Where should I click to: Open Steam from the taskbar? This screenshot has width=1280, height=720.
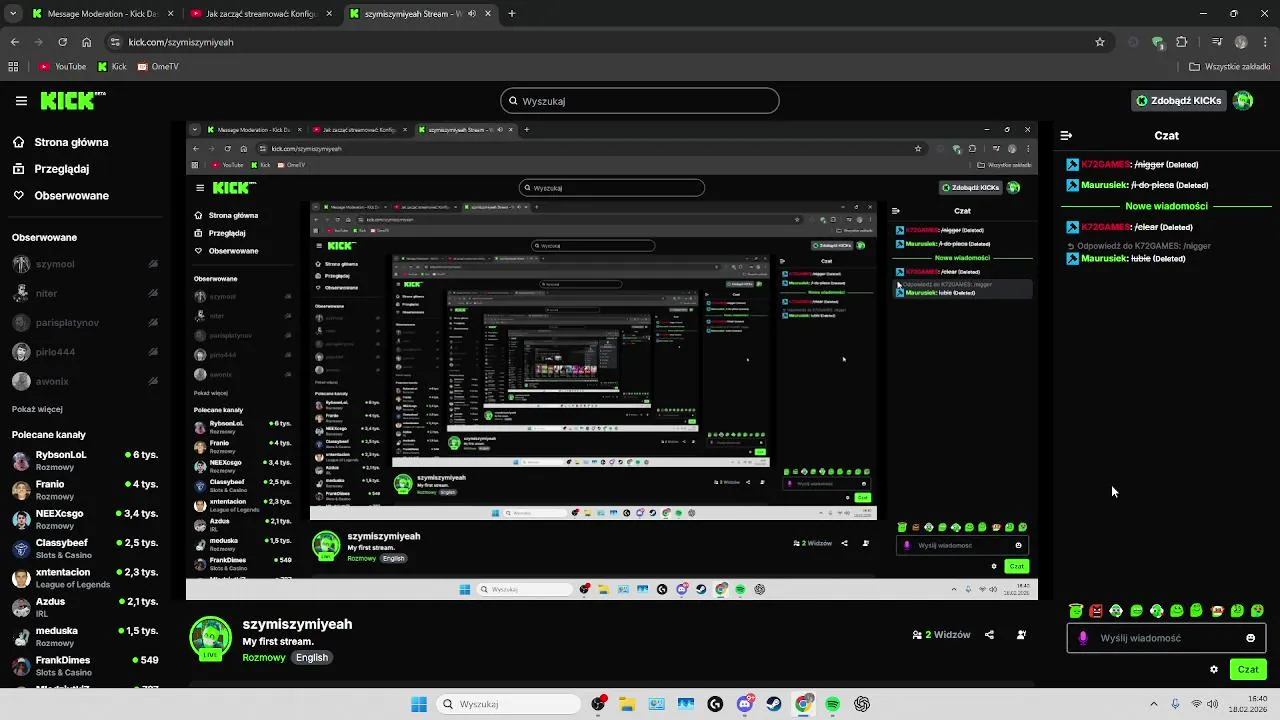coord(774,704)
